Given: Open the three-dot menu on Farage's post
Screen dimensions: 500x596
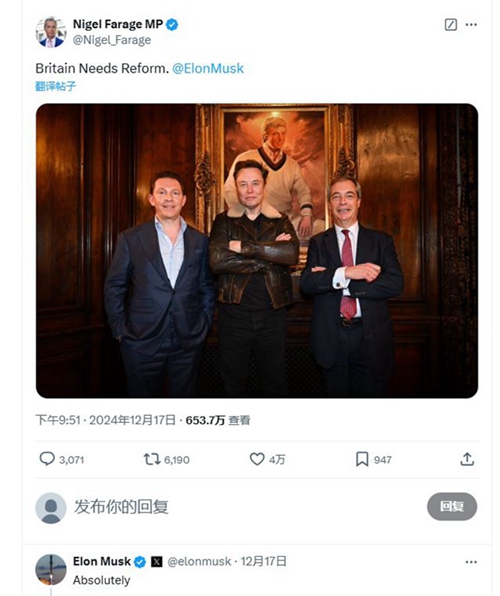Looking at the screenshot, I should [471, 25].
